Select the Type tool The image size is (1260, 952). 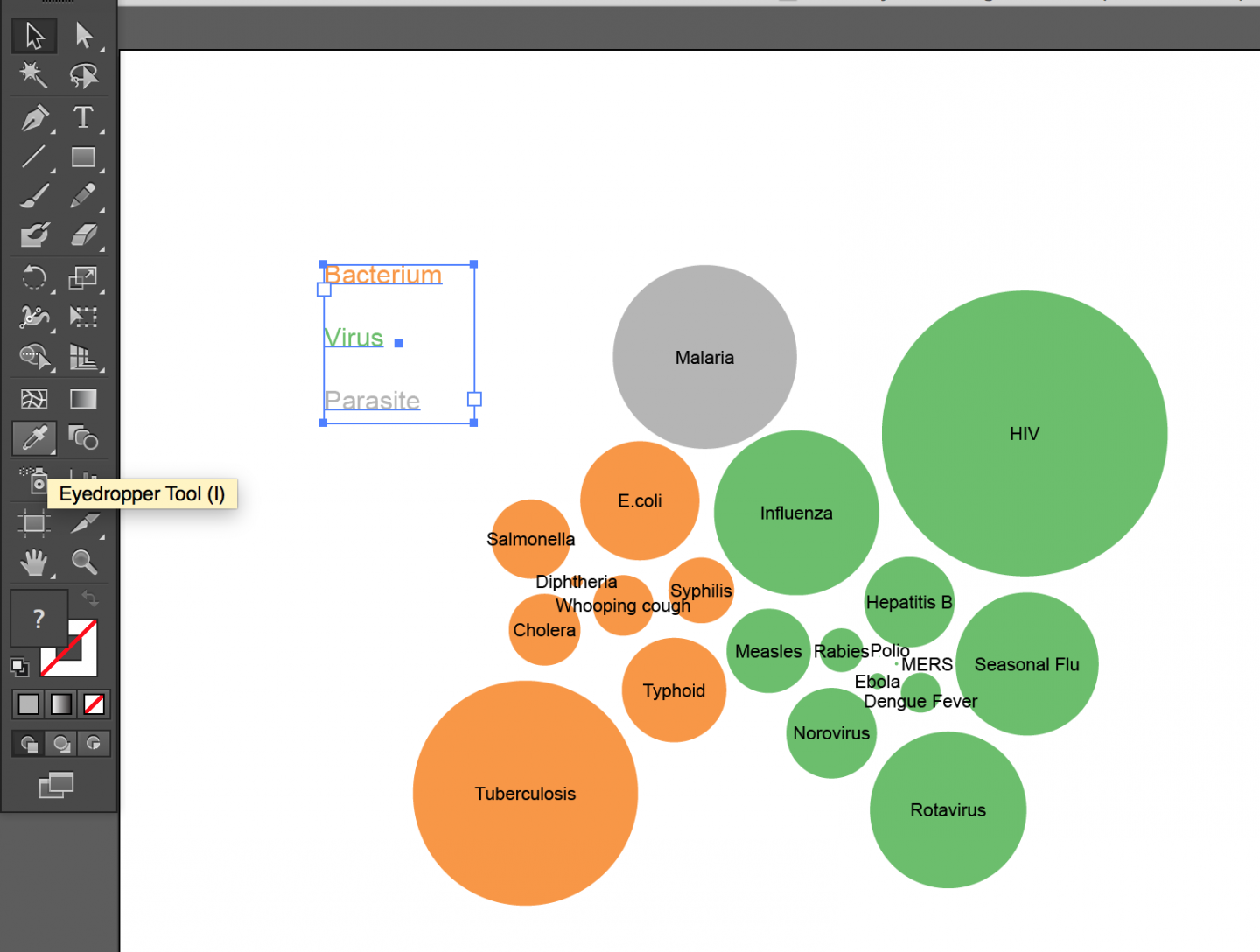pos(85,118)
